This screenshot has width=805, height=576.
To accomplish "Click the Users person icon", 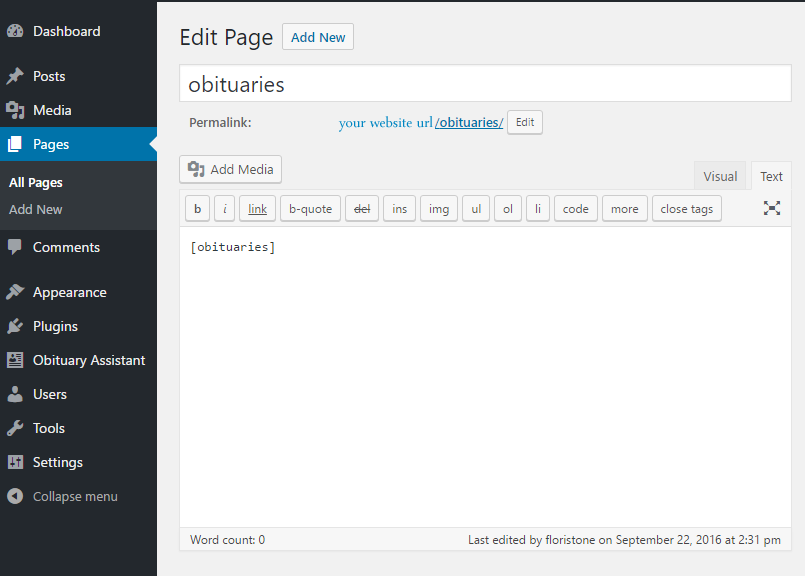I will pyautogui.click(x=15, y=395).
